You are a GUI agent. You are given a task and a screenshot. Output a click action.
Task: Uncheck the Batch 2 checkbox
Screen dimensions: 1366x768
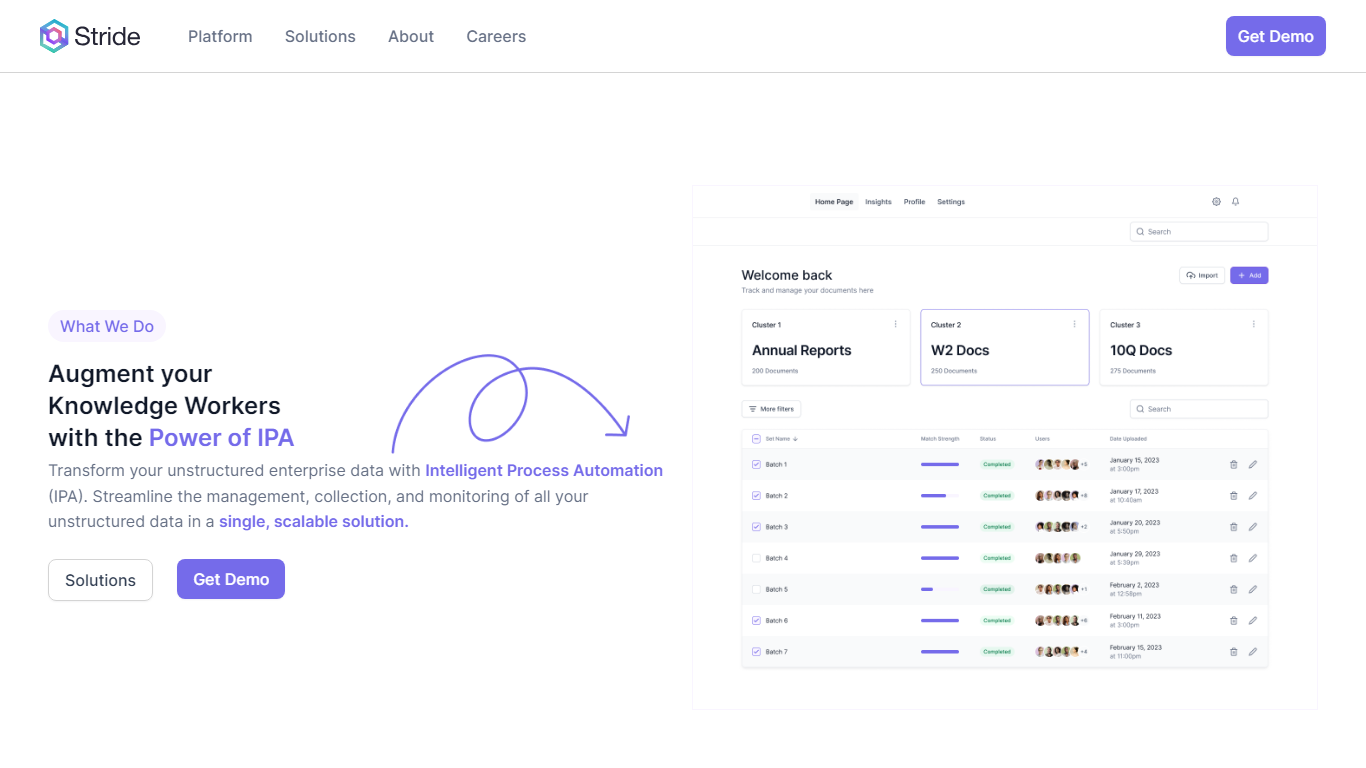click(x=756, y=496)
